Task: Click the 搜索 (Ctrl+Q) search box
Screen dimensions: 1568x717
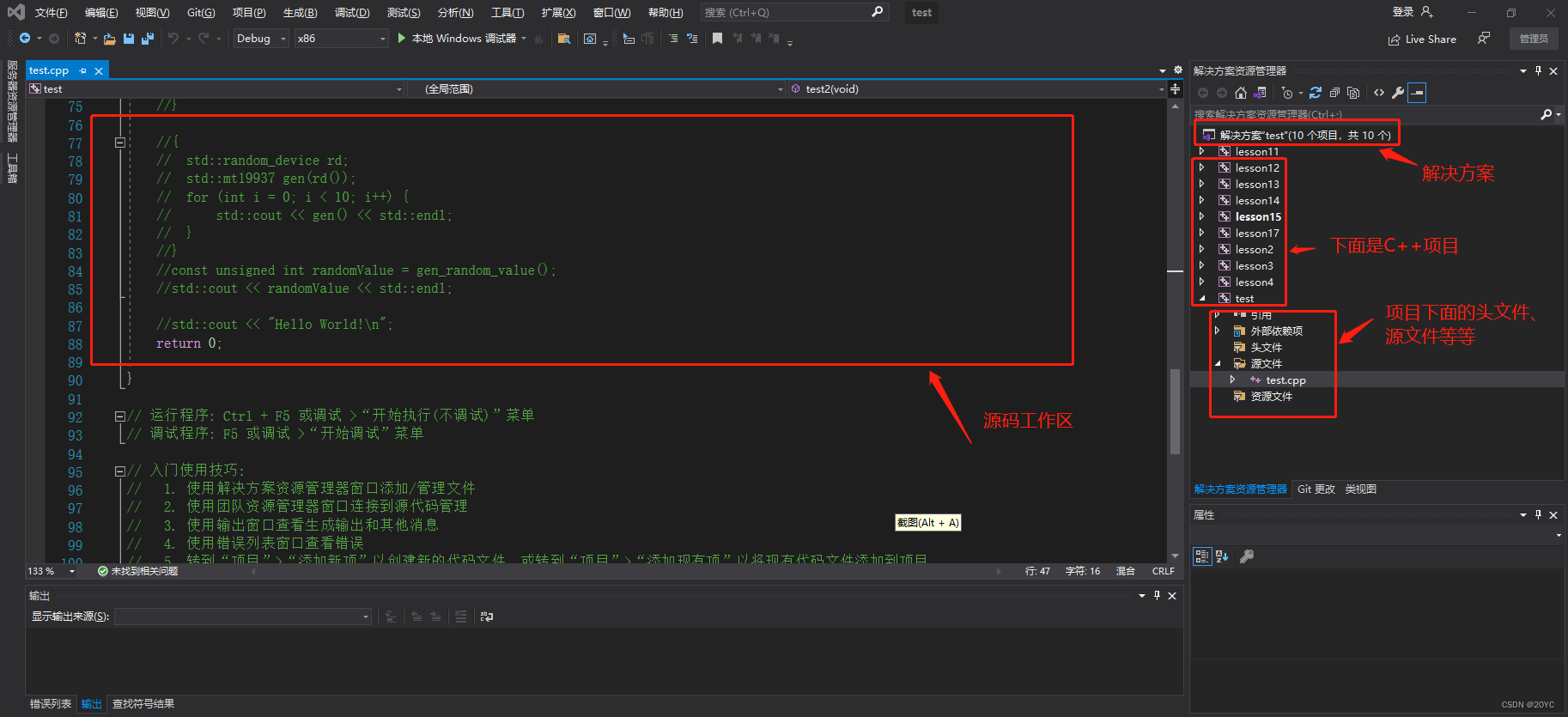Action: 794,13
